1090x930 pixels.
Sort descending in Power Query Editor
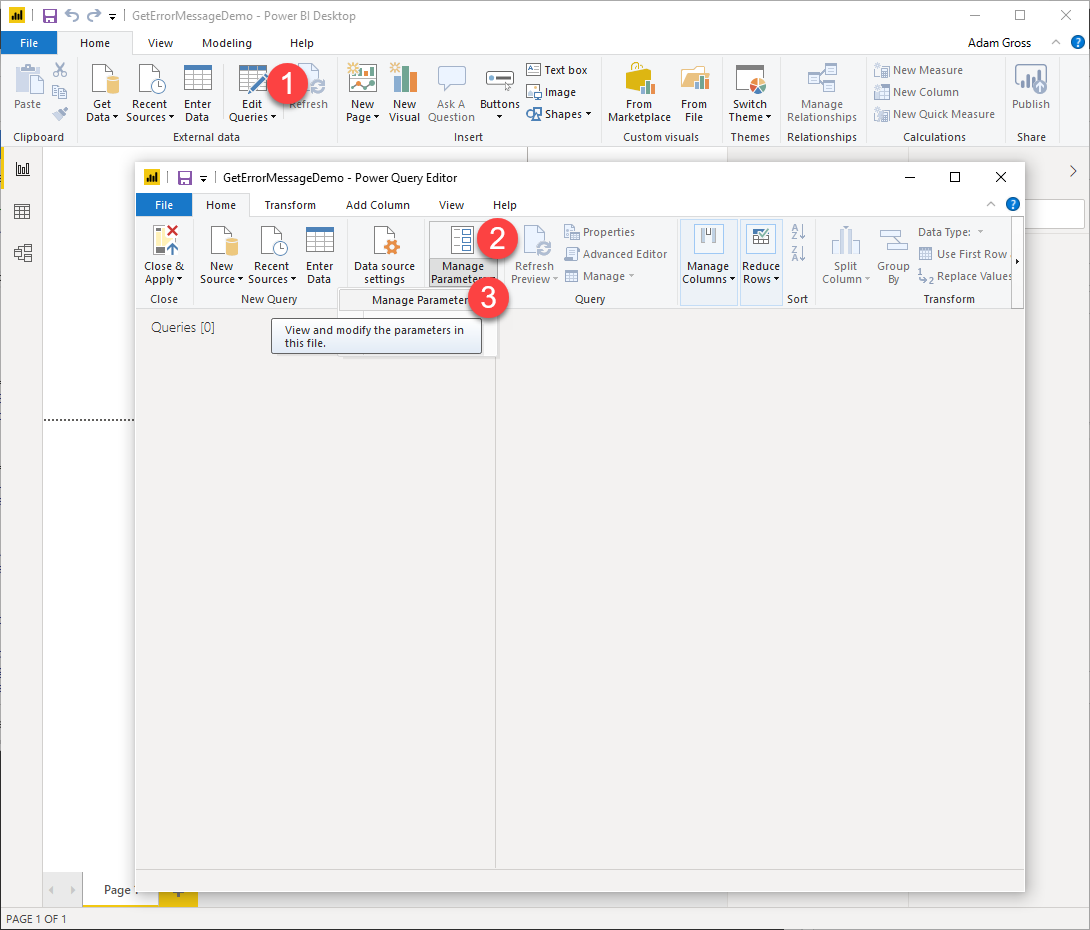[798, 254]
